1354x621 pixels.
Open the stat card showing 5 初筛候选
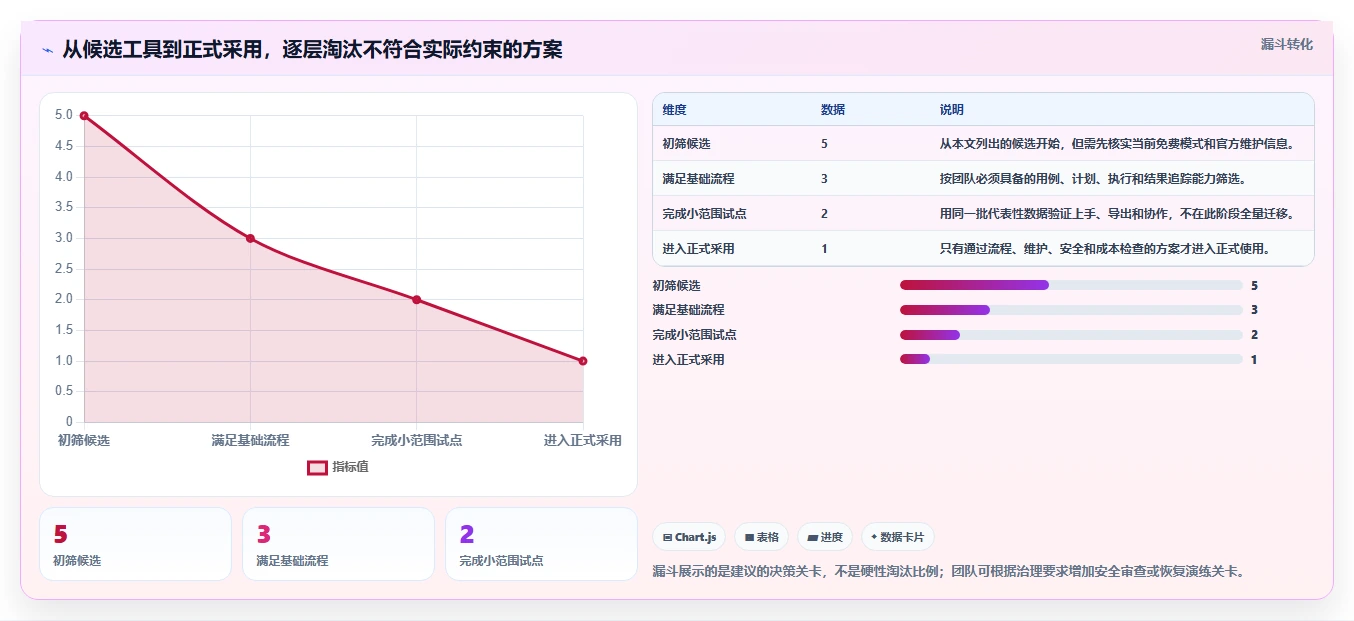point(135,544)
